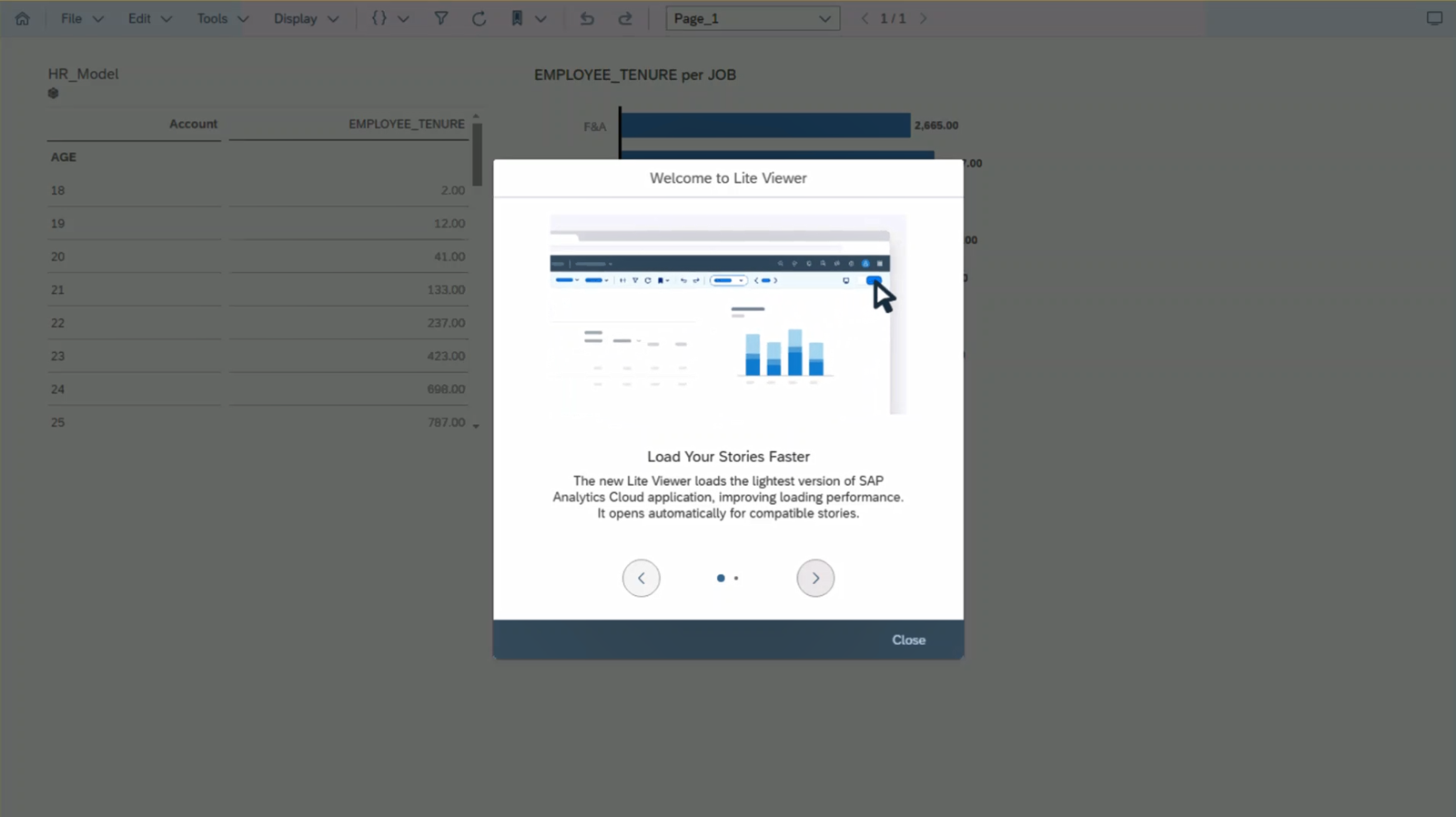This screenshot has height=817, width=1456.
Task: Click the 41.00 tenure value
Action: click(450, 257)
